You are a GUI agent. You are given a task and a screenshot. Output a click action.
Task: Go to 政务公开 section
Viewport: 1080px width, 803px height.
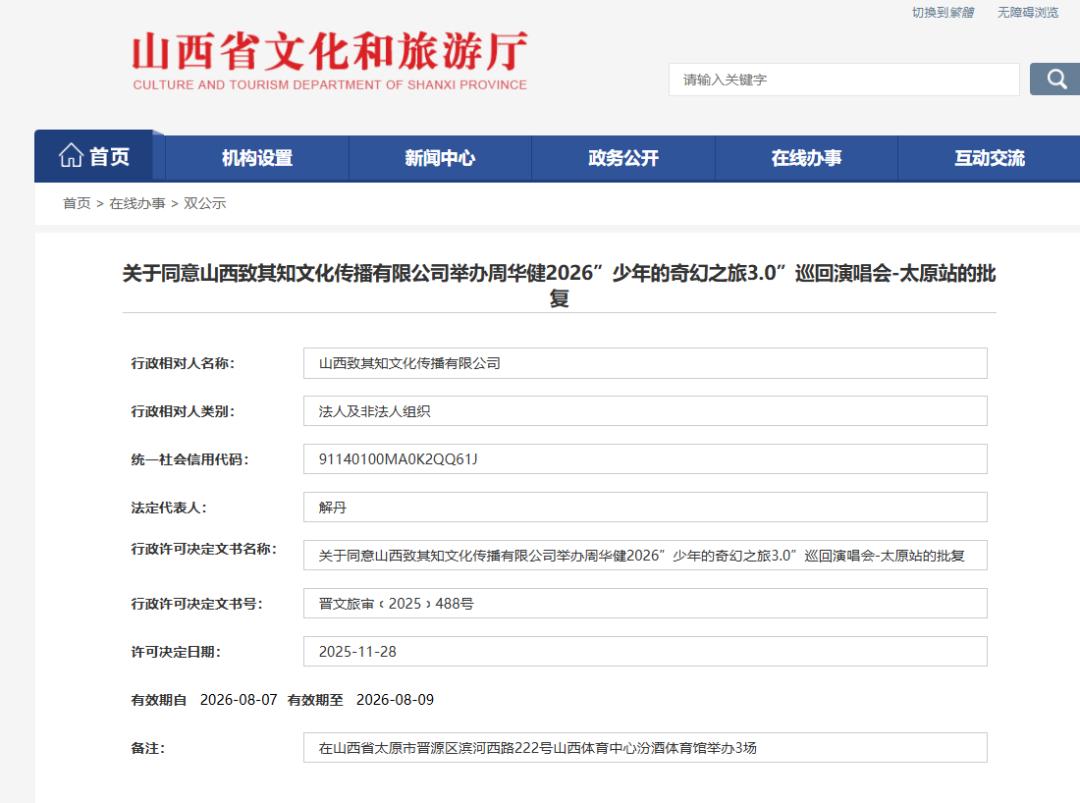point(623,158)
